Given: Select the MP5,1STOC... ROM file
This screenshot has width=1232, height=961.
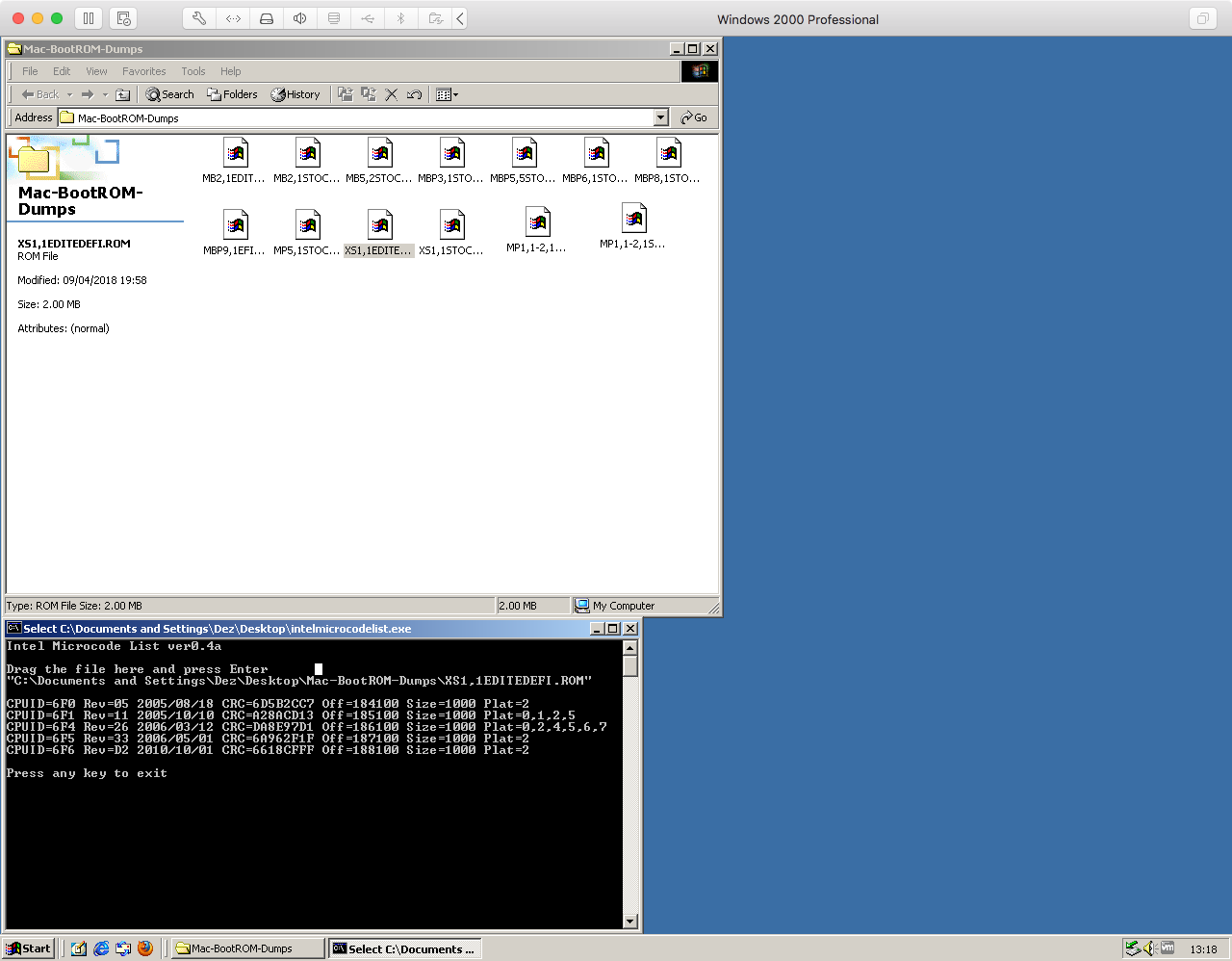Looking at the screenshot, I should [307, 233].
